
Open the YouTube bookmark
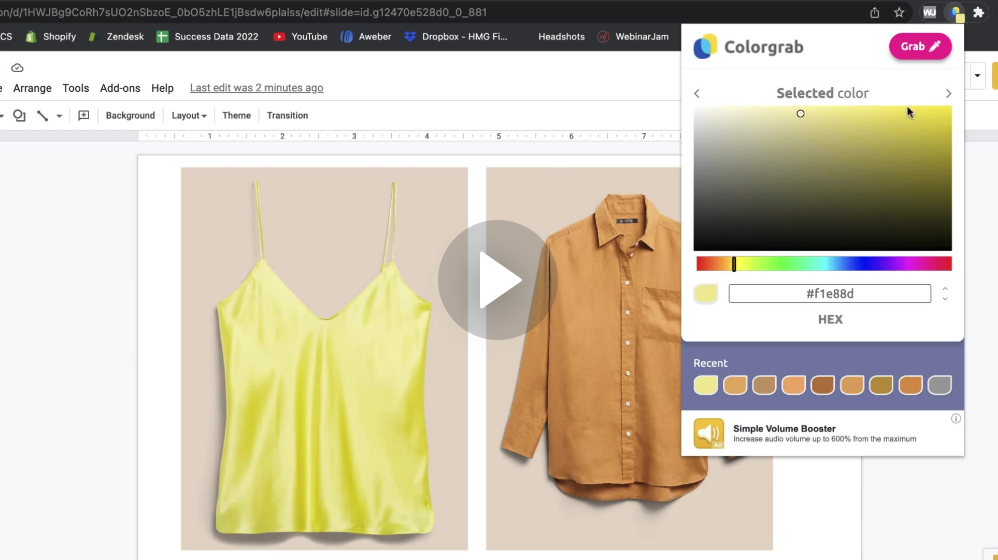(300, 37)
